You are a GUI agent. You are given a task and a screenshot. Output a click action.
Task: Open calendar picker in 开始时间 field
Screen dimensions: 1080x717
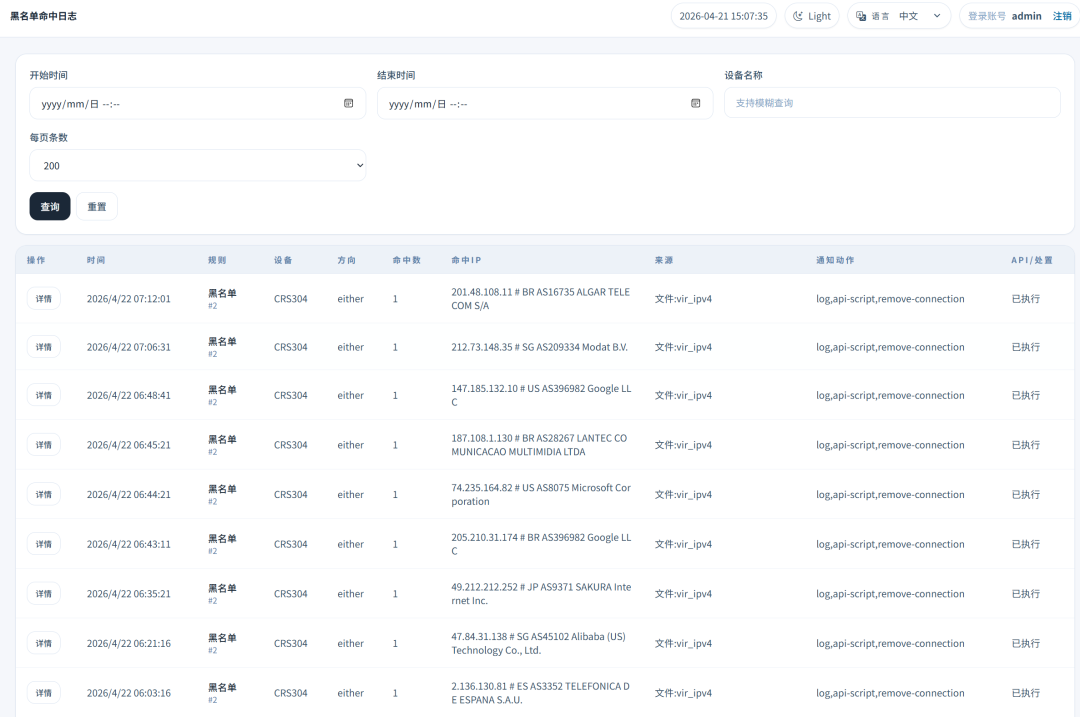pos(349,103)
